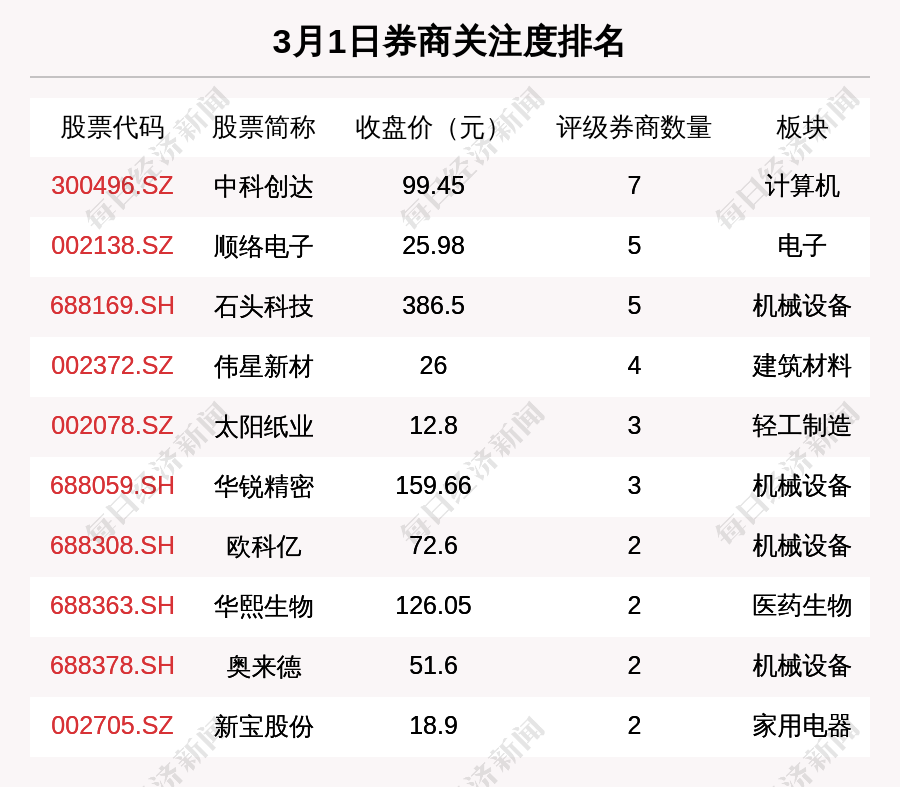Viewport: 900px width, 787px height.
Task: Click closing price 159.66
Action: [x=433, y=486]
